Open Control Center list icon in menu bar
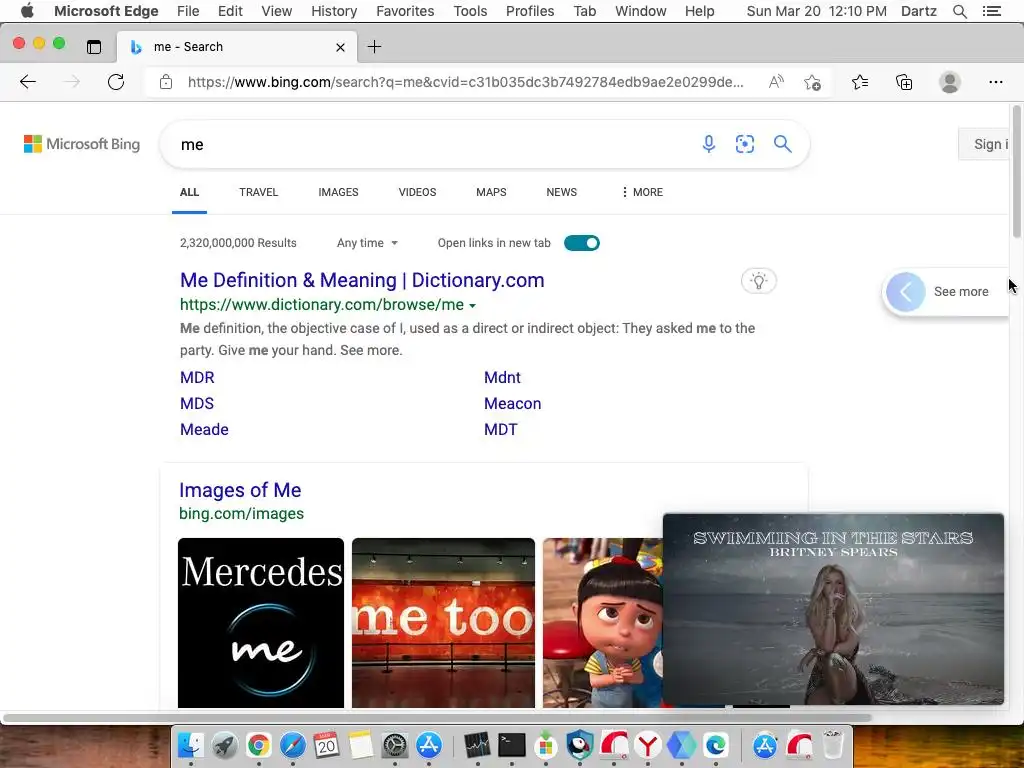This screenshot has width=1024, height=768. (x=991, y=11)
